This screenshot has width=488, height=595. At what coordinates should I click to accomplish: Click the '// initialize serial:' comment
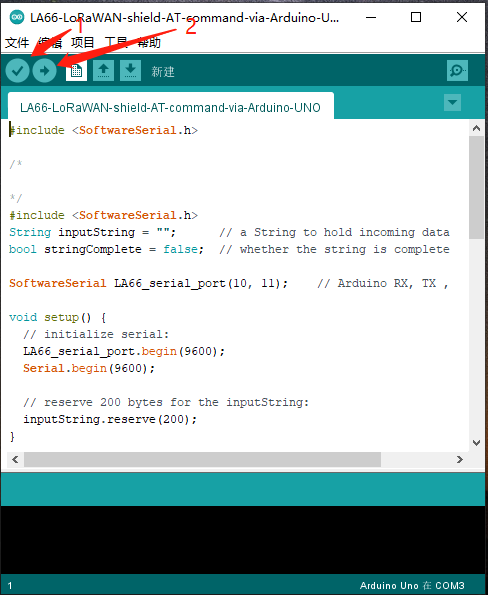[96, 334]
